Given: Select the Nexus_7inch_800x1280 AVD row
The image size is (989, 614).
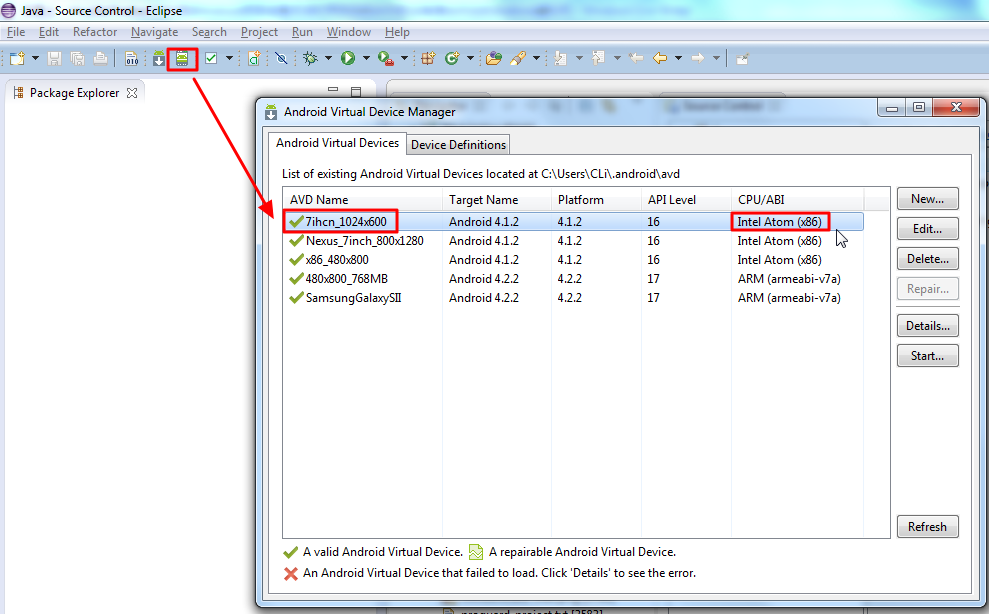Looking at the screenshot, I should click(573, 240).
